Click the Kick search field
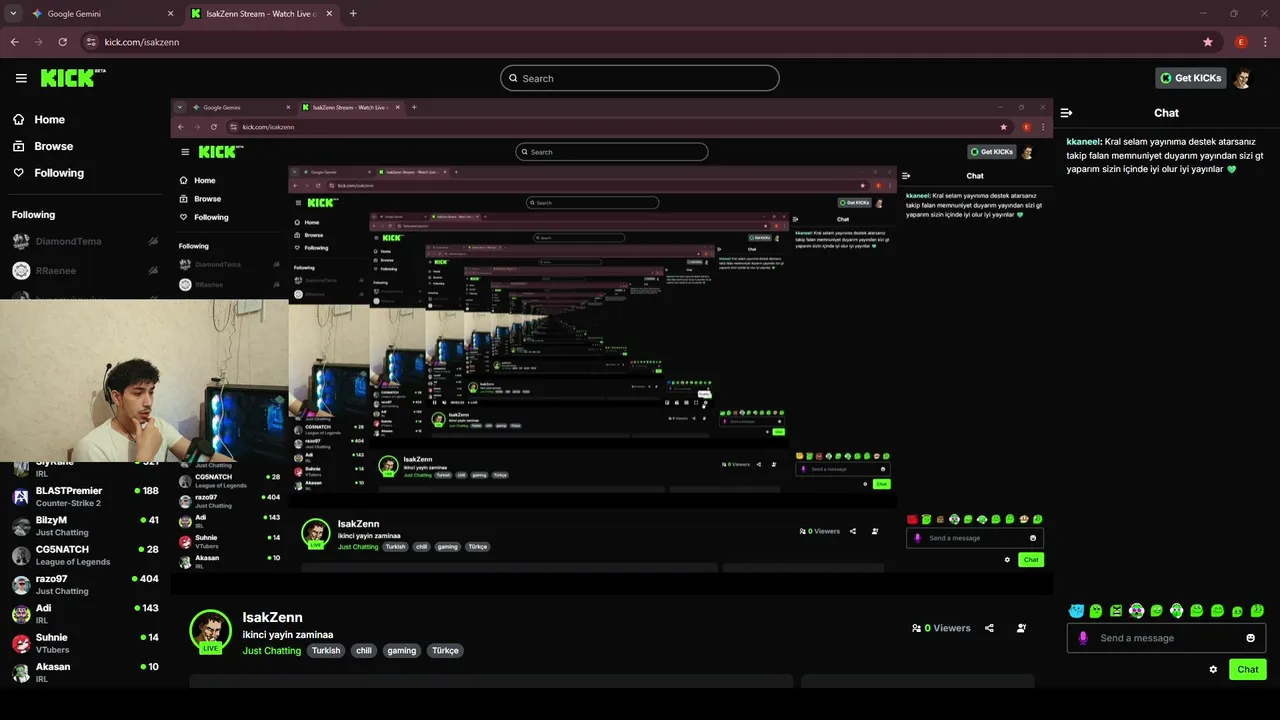The height and width of the screenshot is (720, 1280). pos(640,78)
